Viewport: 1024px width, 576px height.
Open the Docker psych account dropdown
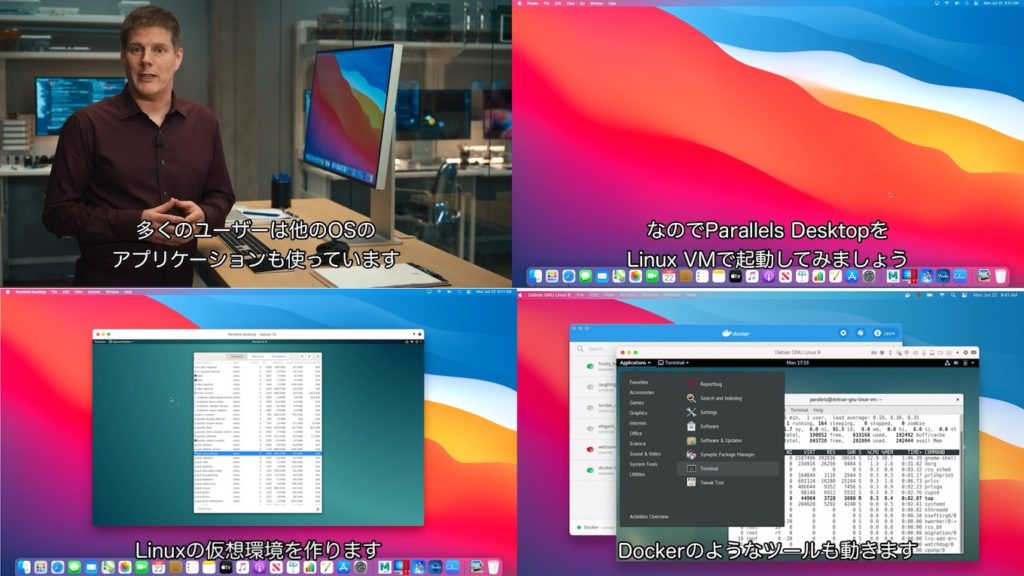pos(885,333)
